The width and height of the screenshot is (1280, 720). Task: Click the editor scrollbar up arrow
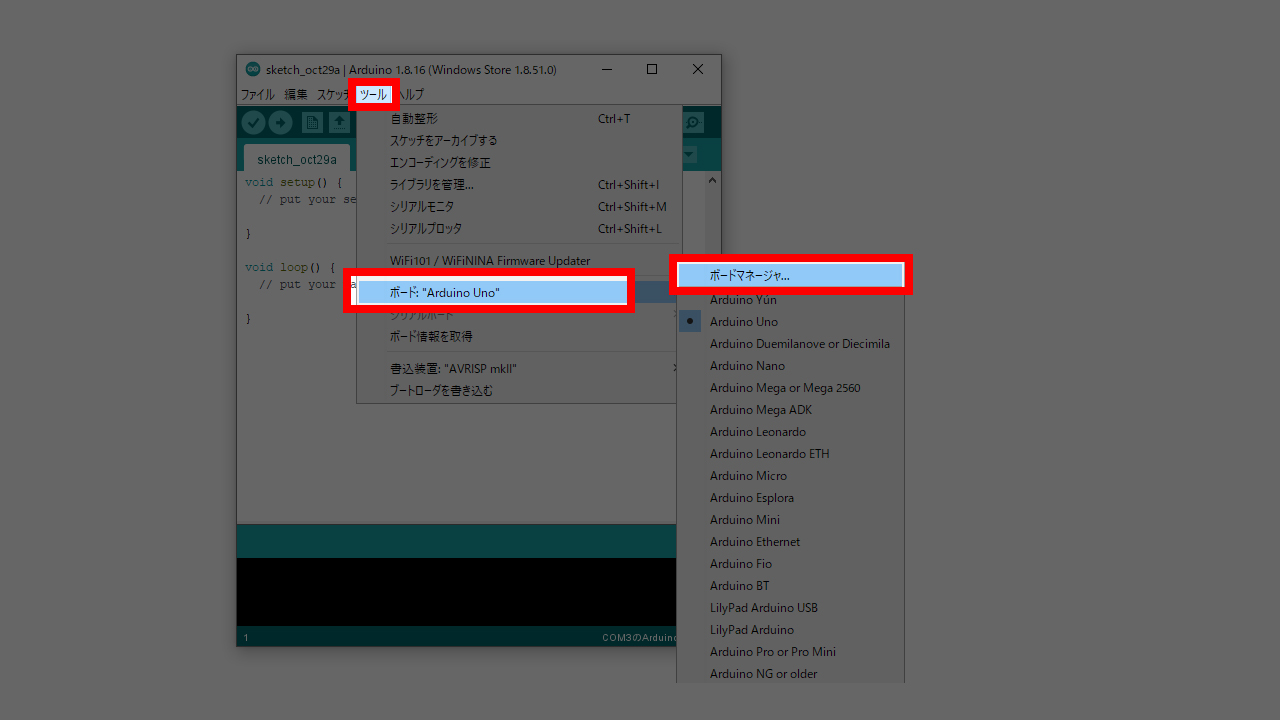pos(712,181)
